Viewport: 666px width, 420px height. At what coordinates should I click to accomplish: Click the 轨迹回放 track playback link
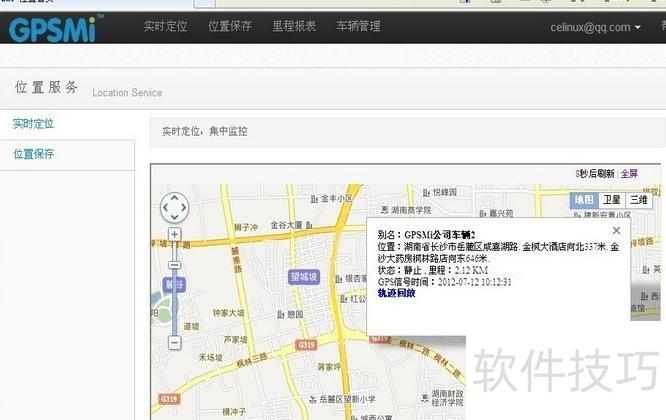[397, 293]
